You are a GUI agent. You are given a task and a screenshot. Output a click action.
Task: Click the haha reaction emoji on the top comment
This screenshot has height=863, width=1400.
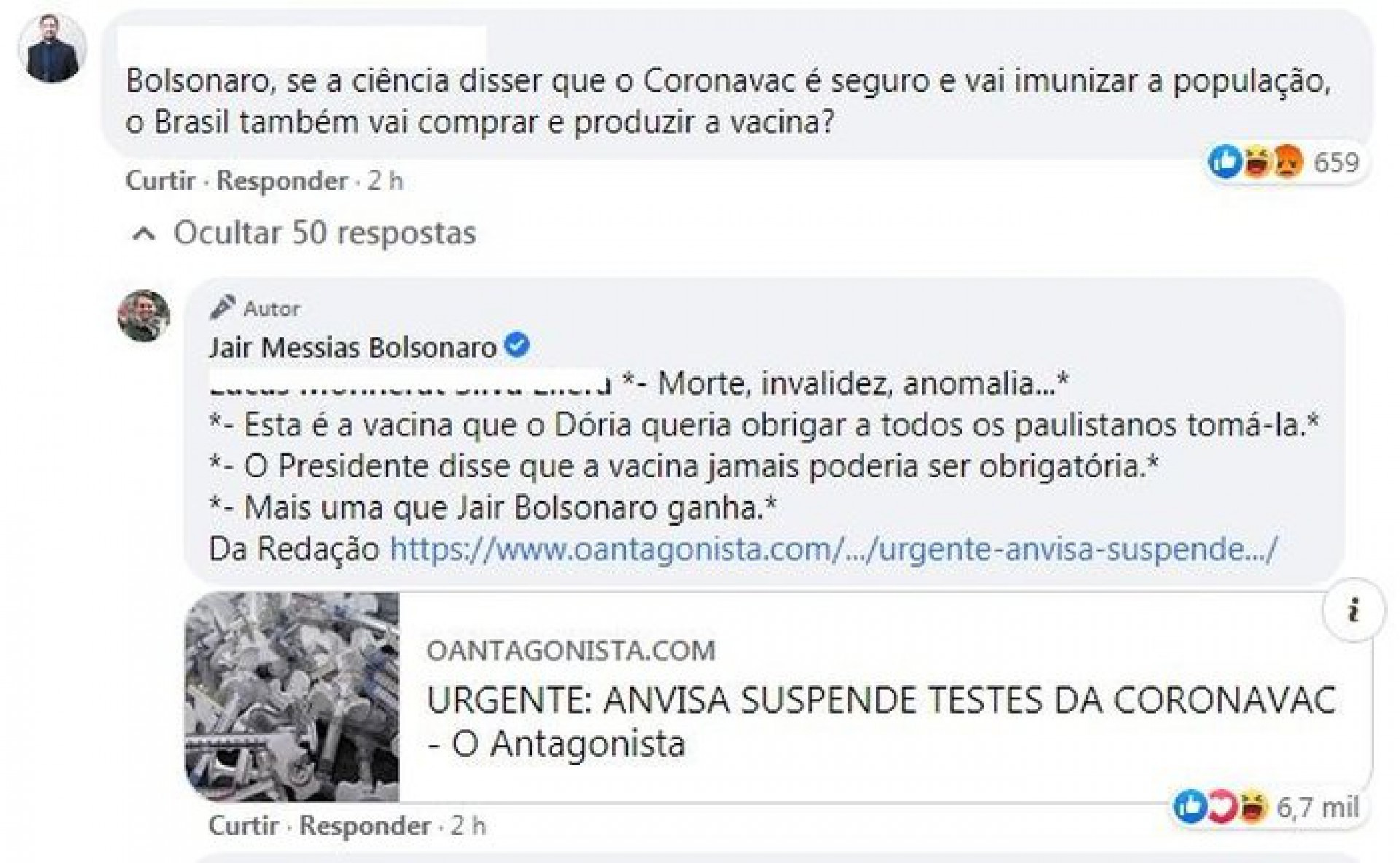(1257, 162)
